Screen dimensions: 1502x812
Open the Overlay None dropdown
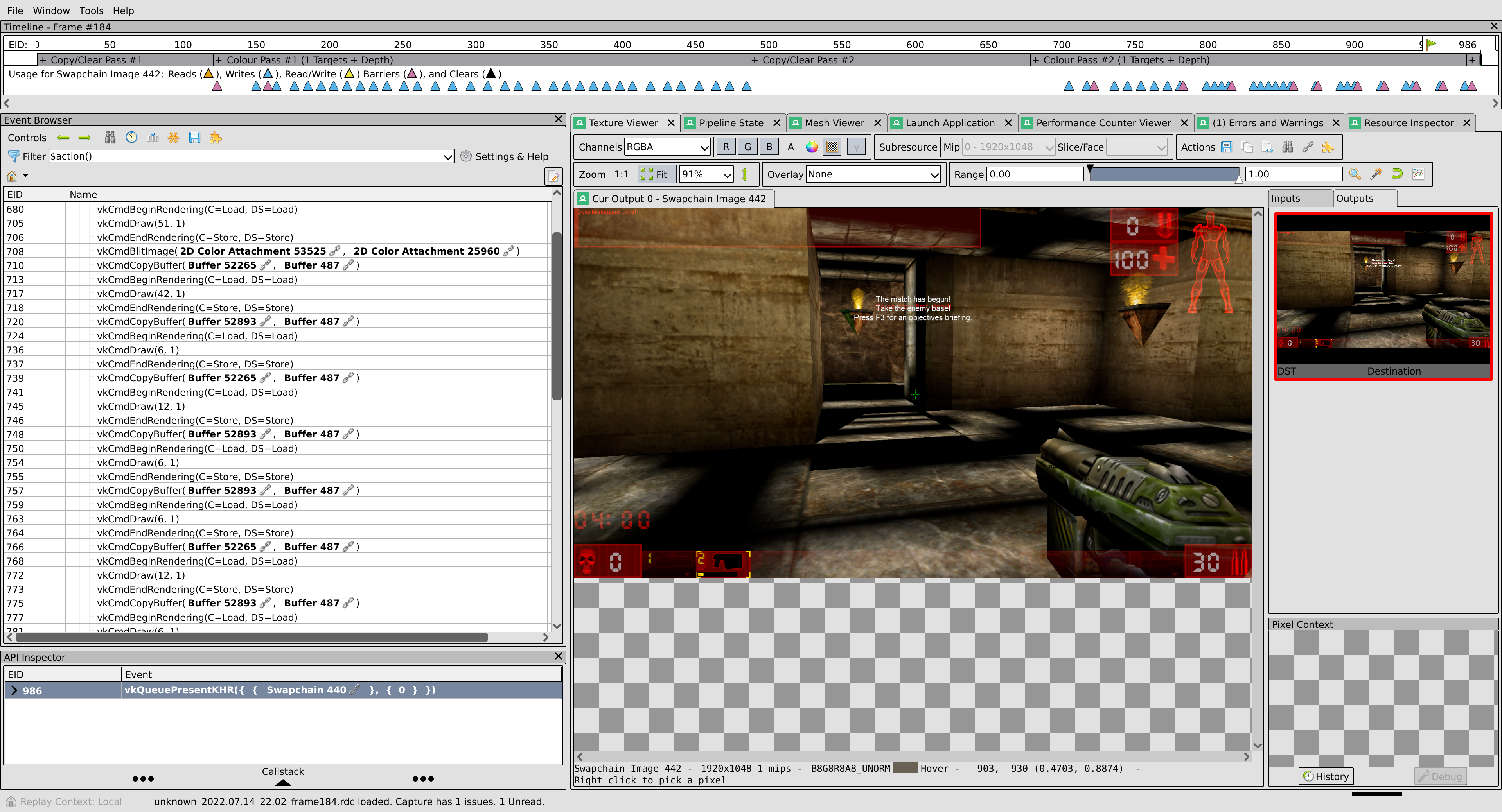[x=873, y=174]
